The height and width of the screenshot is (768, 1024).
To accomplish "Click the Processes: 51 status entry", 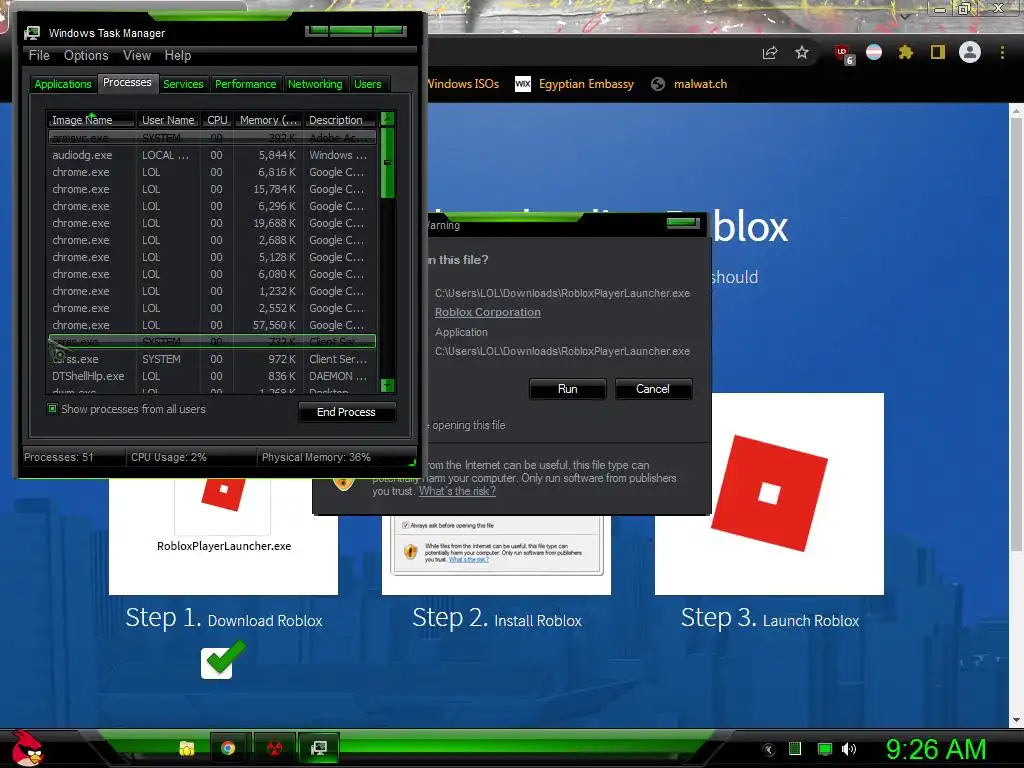I will [59, 457].
